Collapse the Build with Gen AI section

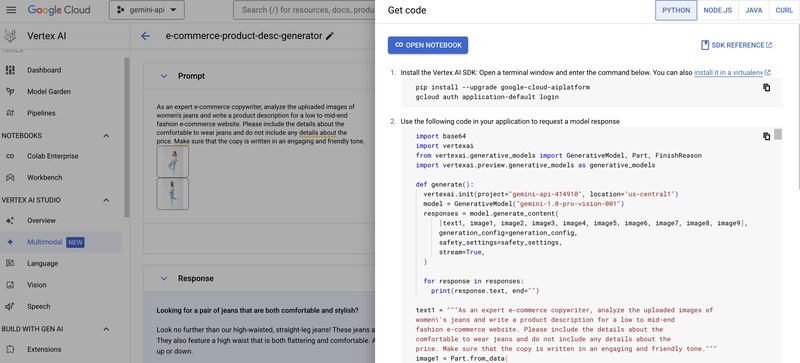click(x=106, y=329)
